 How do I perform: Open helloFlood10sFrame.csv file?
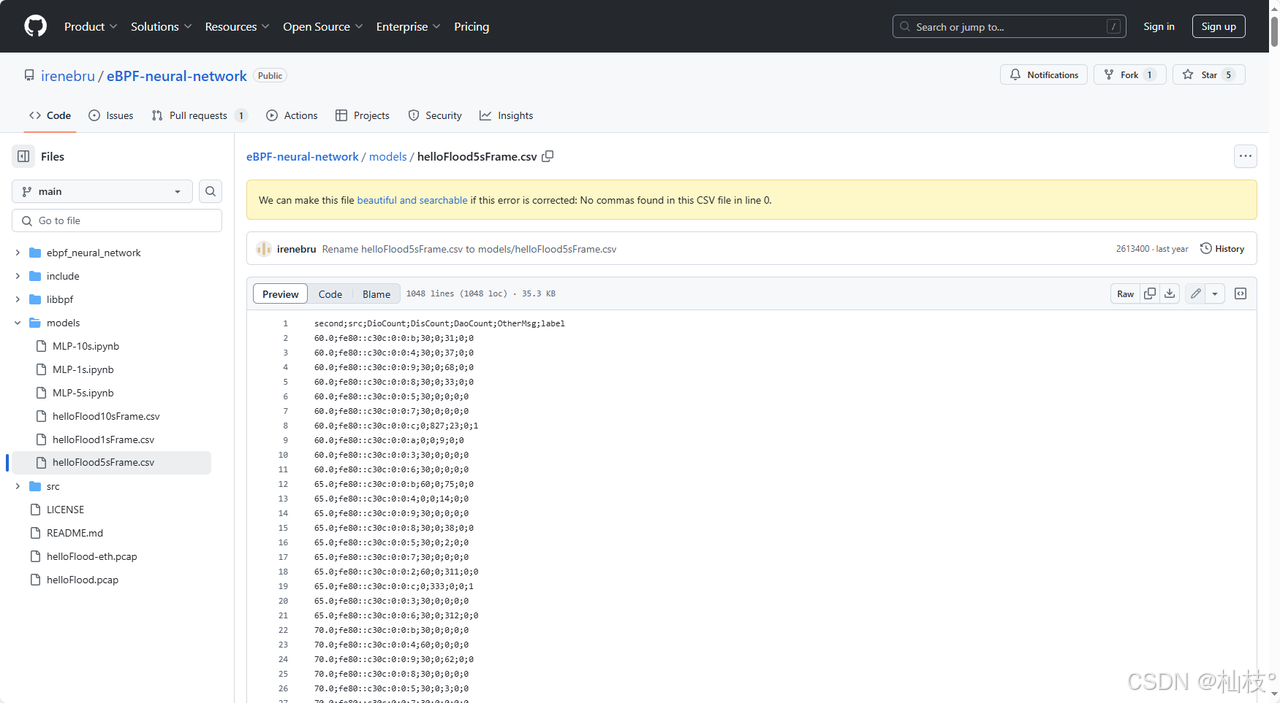pos(106,416)
